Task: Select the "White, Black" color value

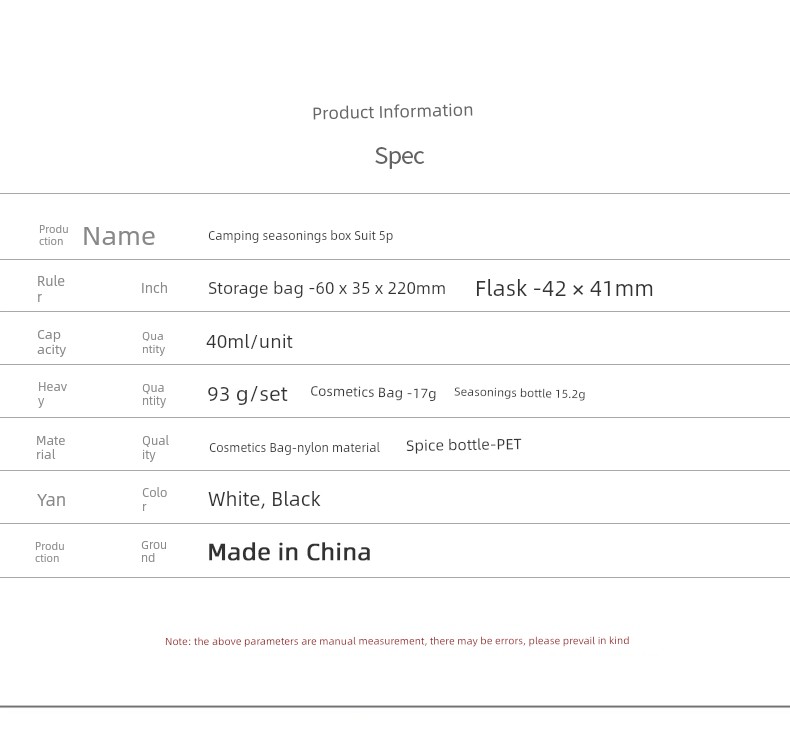Action: tap(264, 499)
